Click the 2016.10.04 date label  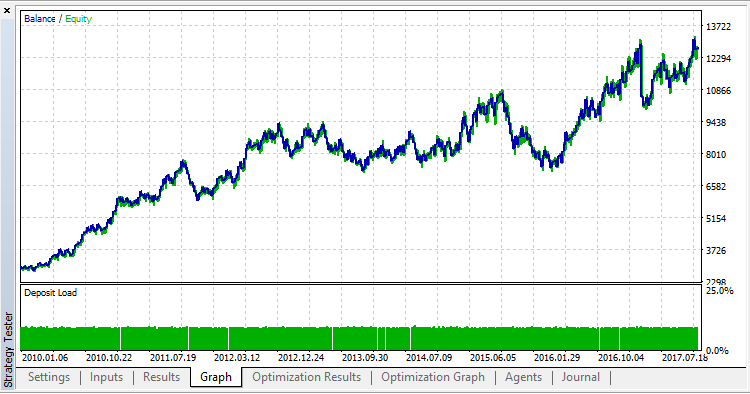point(621,358)
